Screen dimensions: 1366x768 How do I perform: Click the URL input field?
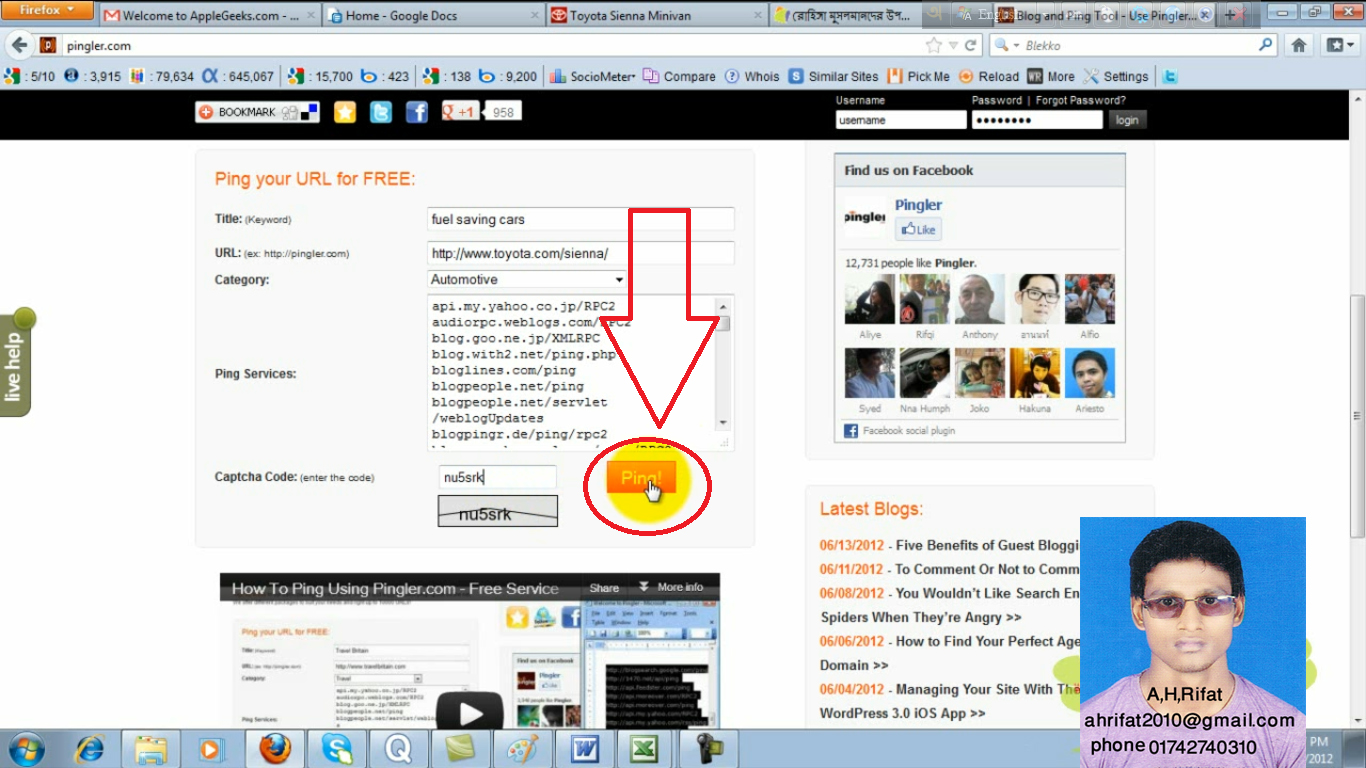pyautogui.click(x=581, y=253)
